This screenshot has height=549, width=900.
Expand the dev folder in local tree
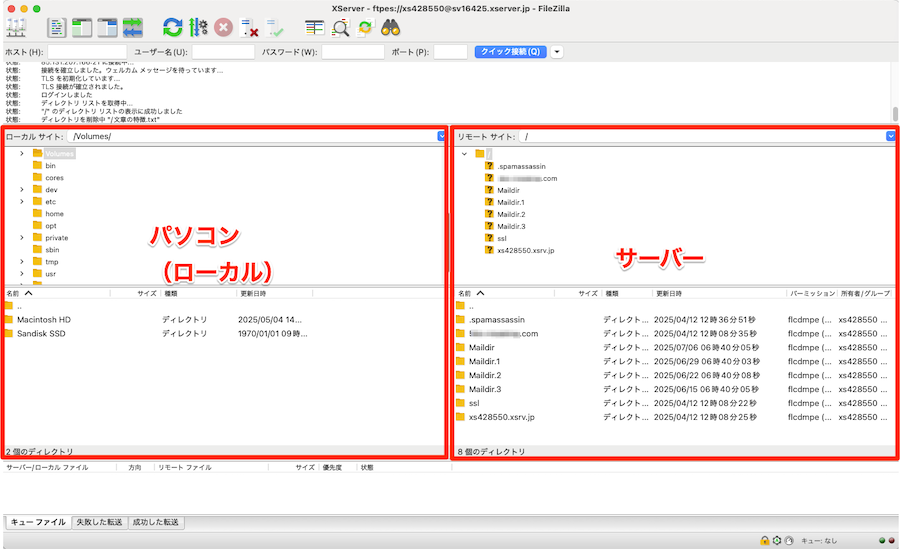[x=22, y=190]
